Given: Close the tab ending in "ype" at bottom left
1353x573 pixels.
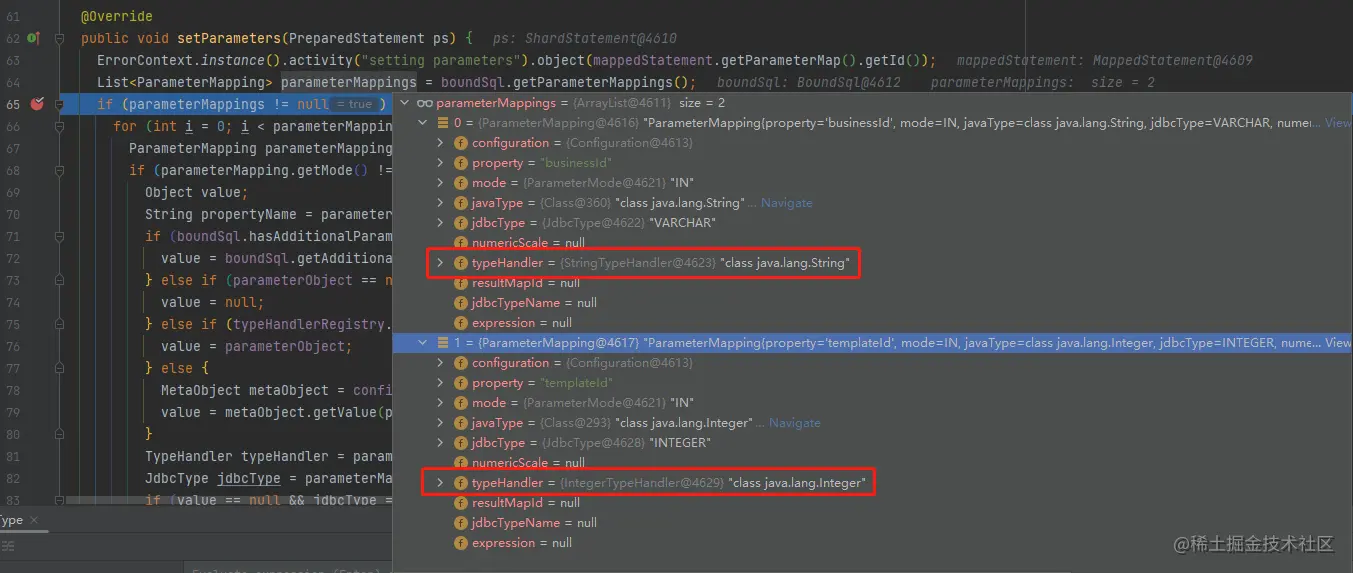Looking at the screenshot, I should pyautogui.click(x=32, y=520).
